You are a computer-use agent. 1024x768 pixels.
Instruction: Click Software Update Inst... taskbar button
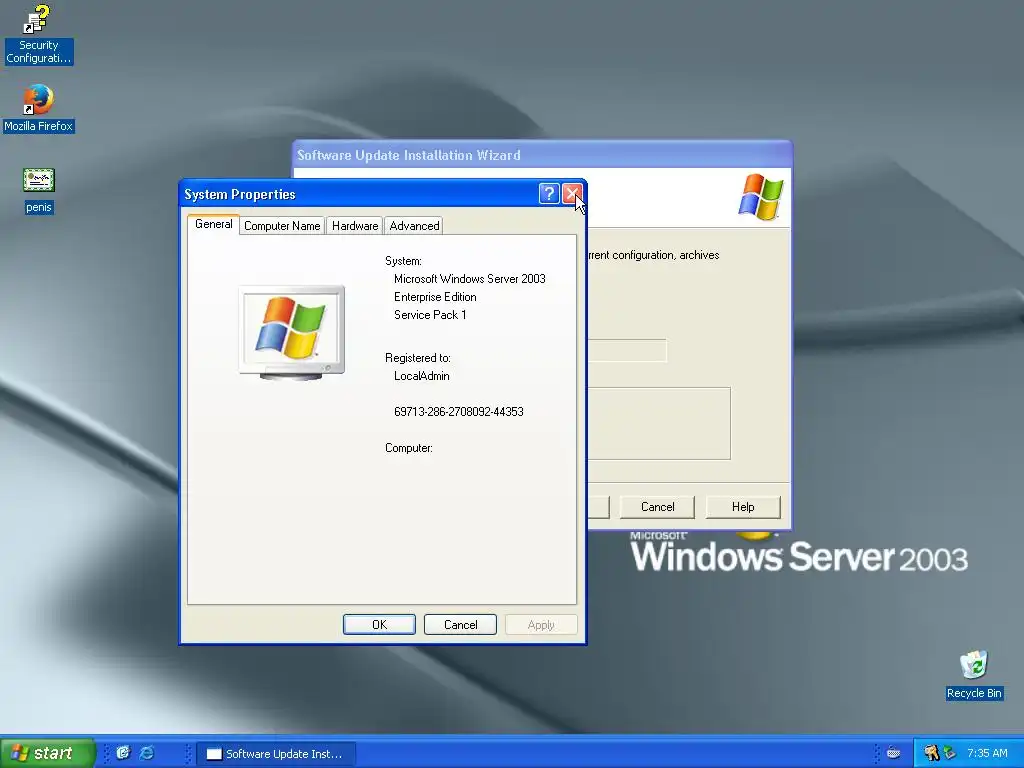pos(277,754)
